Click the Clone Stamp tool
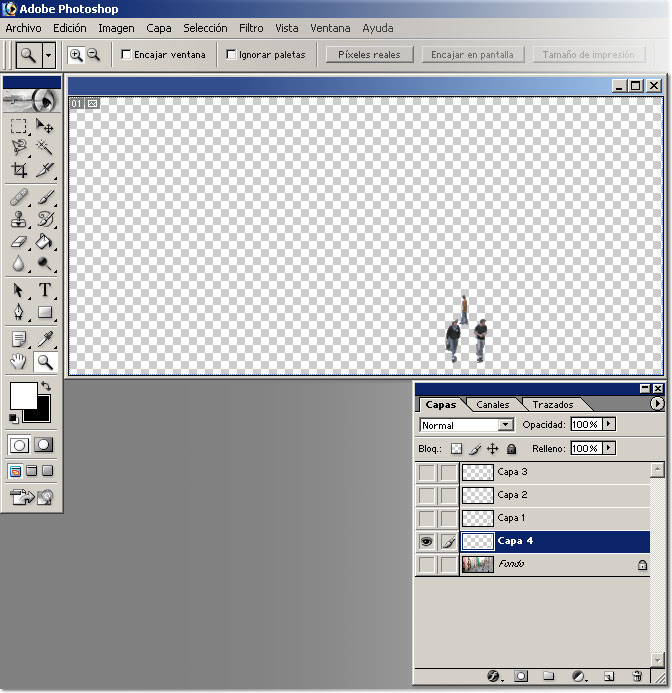Image resolution: width=672 pixels, height=693 pixels. pyautogui.click(x=19, y=219)
